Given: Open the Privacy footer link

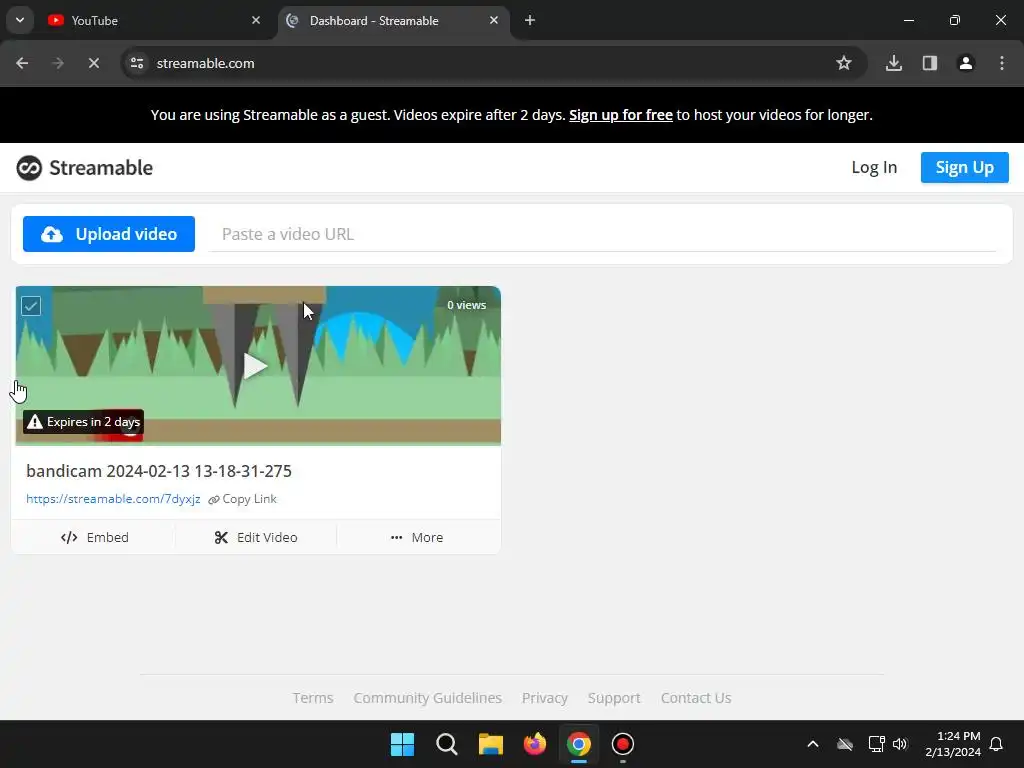Looking at the screenshot, I should click(x=545, y=698).
